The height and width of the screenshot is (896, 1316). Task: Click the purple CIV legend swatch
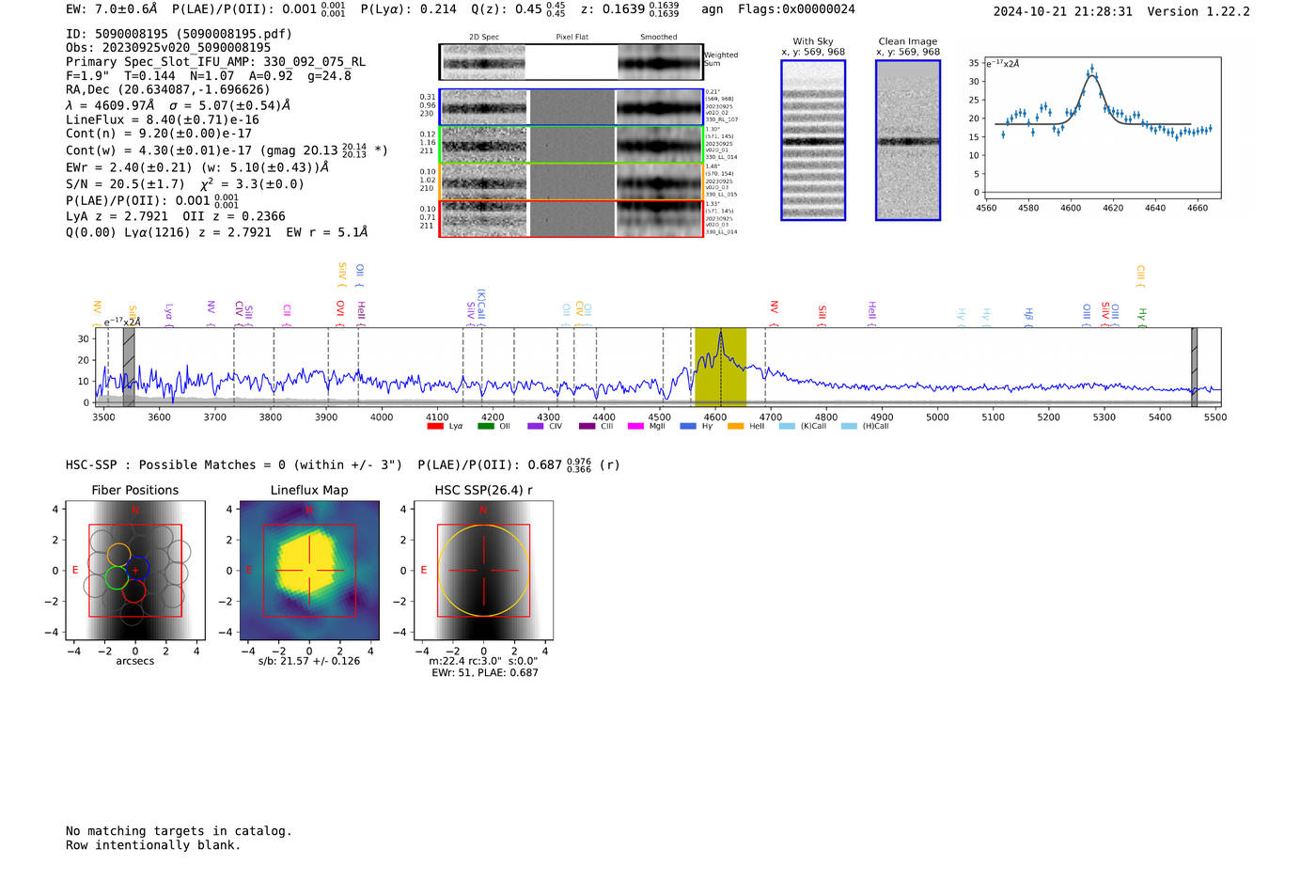536,426
